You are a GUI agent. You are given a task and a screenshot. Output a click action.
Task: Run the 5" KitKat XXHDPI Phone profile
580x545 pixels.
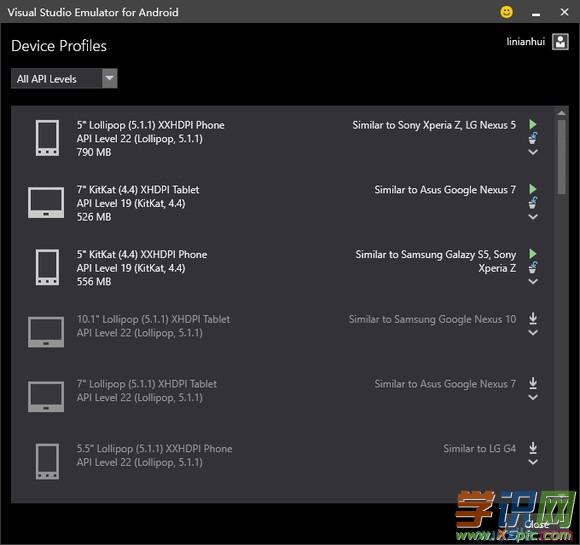(533, 253)
